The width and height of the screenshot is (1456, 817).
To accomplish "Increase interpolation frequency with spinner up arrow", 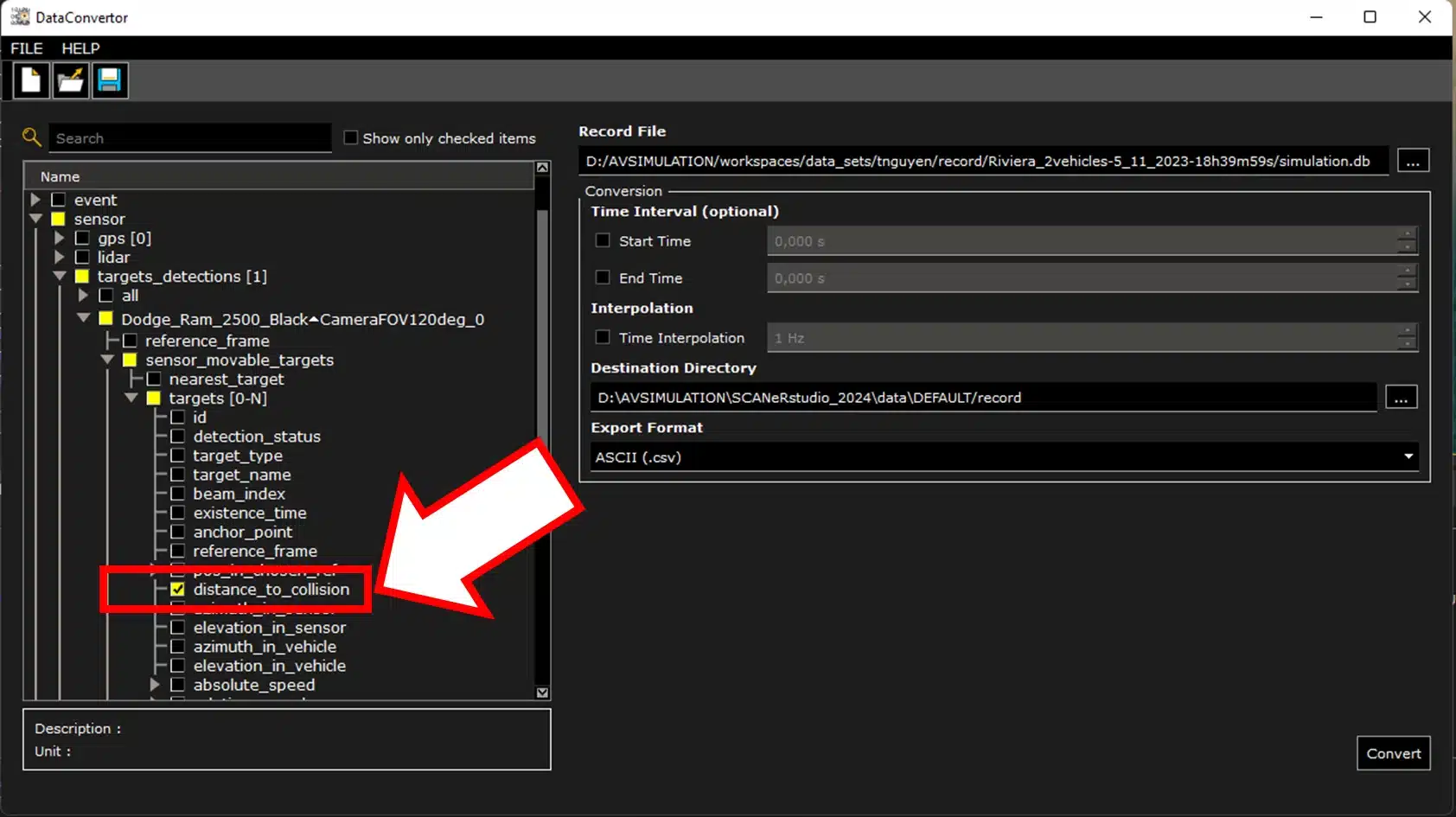I will [x=1408, y=331].
